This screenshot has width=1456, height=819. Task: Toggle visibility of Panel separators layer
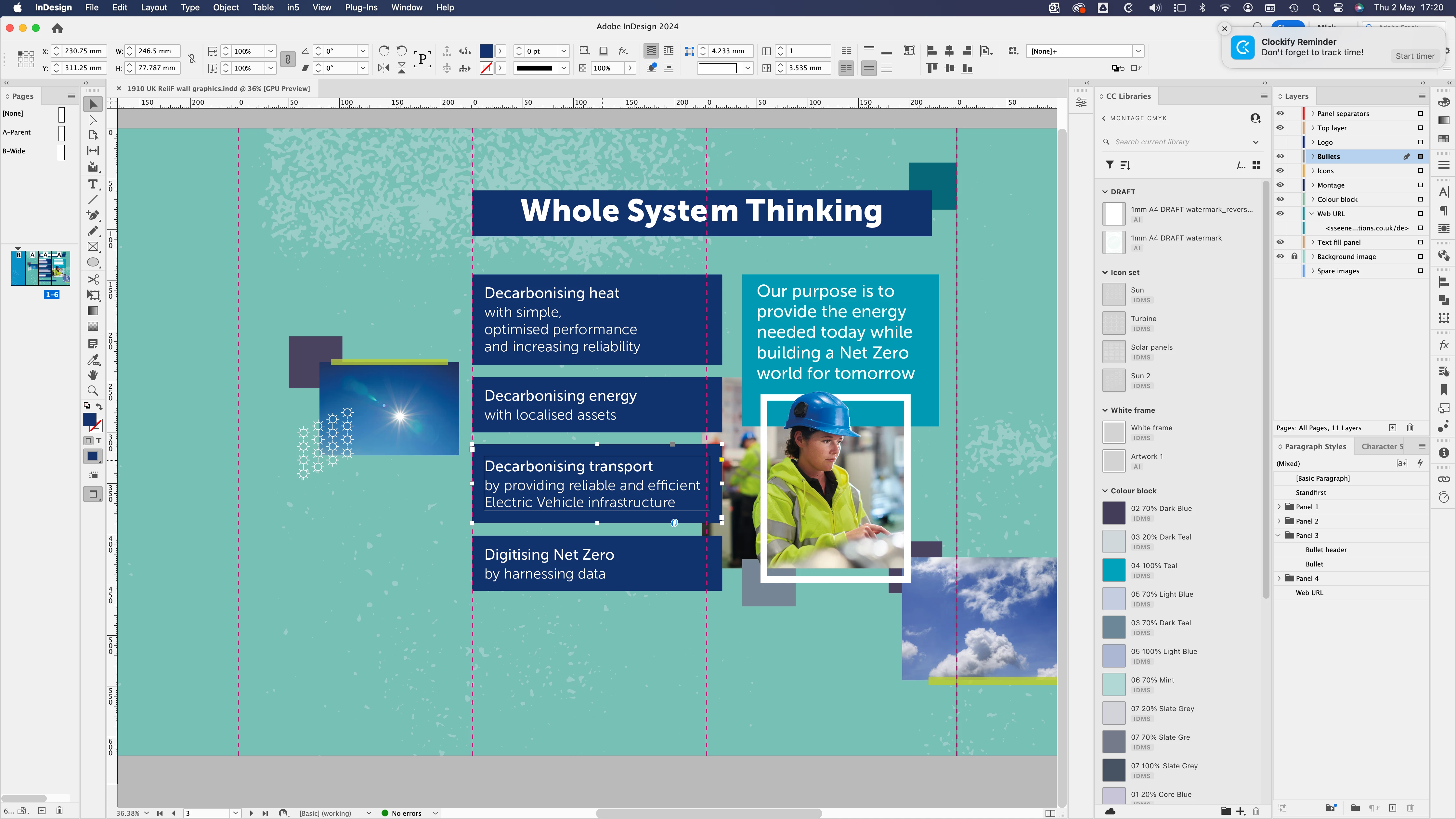1280,113
